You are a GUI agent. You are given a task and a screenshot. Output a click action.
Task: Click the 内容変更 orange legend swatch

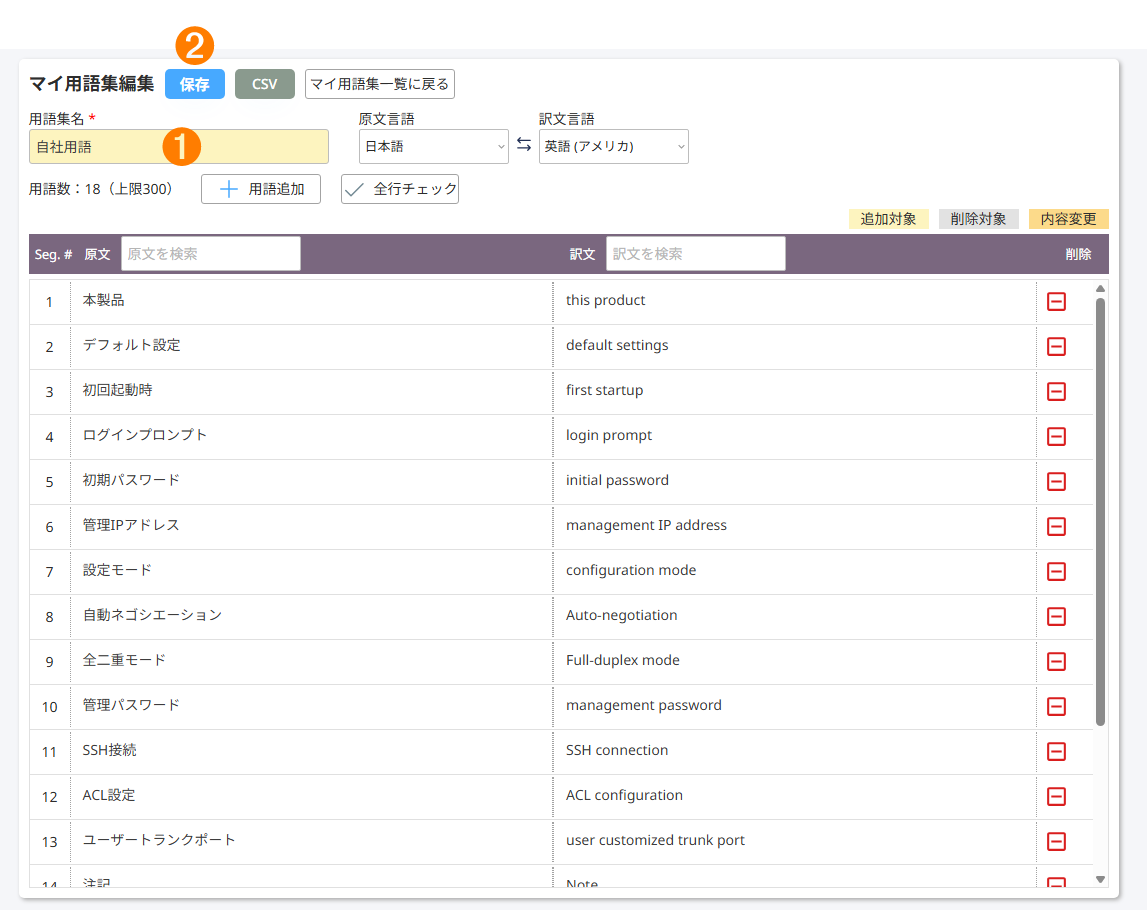(x=1069, y=219)
